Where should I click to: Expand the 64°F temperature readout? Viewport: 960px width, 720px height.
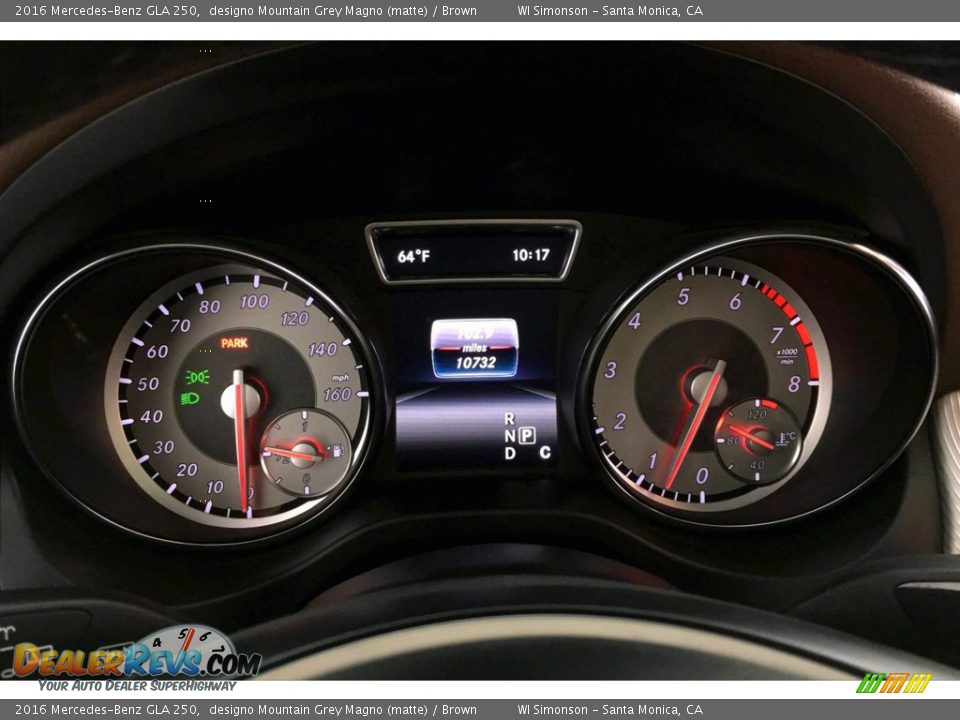(x=416, y=254)
